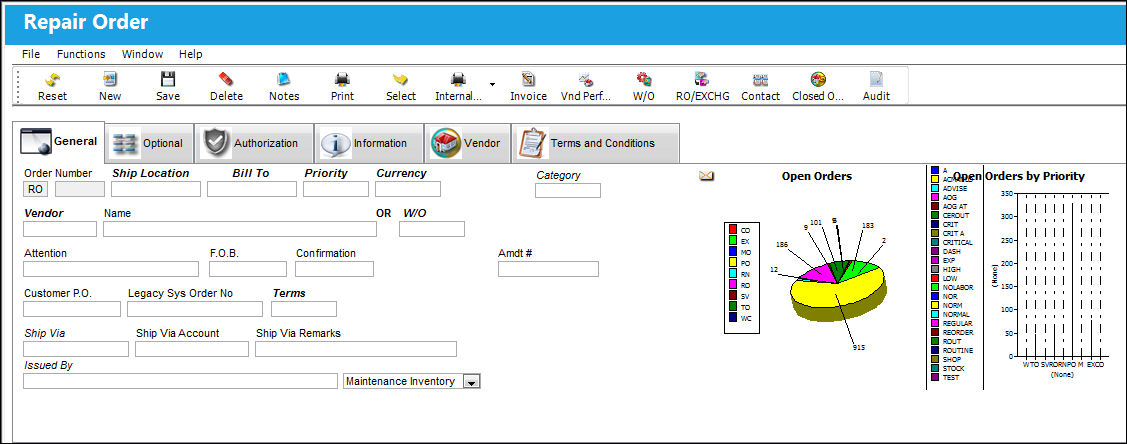This screenshot has width=1127, height=444.
Task: Click the Vendor field label
Action: [43, 213]
